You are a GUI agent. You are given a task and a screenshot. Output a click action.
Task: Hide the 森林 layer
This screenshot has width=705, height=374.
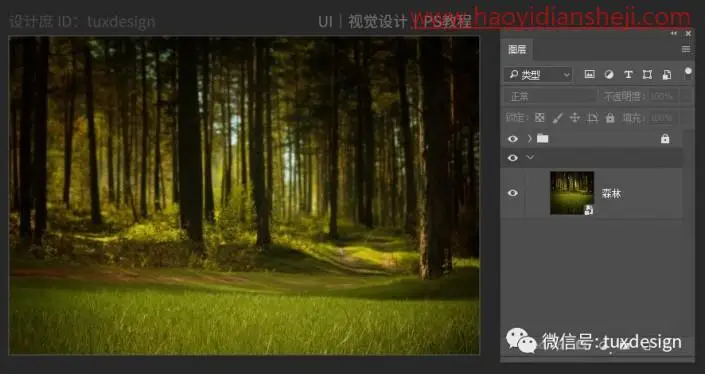pos(513,193)
